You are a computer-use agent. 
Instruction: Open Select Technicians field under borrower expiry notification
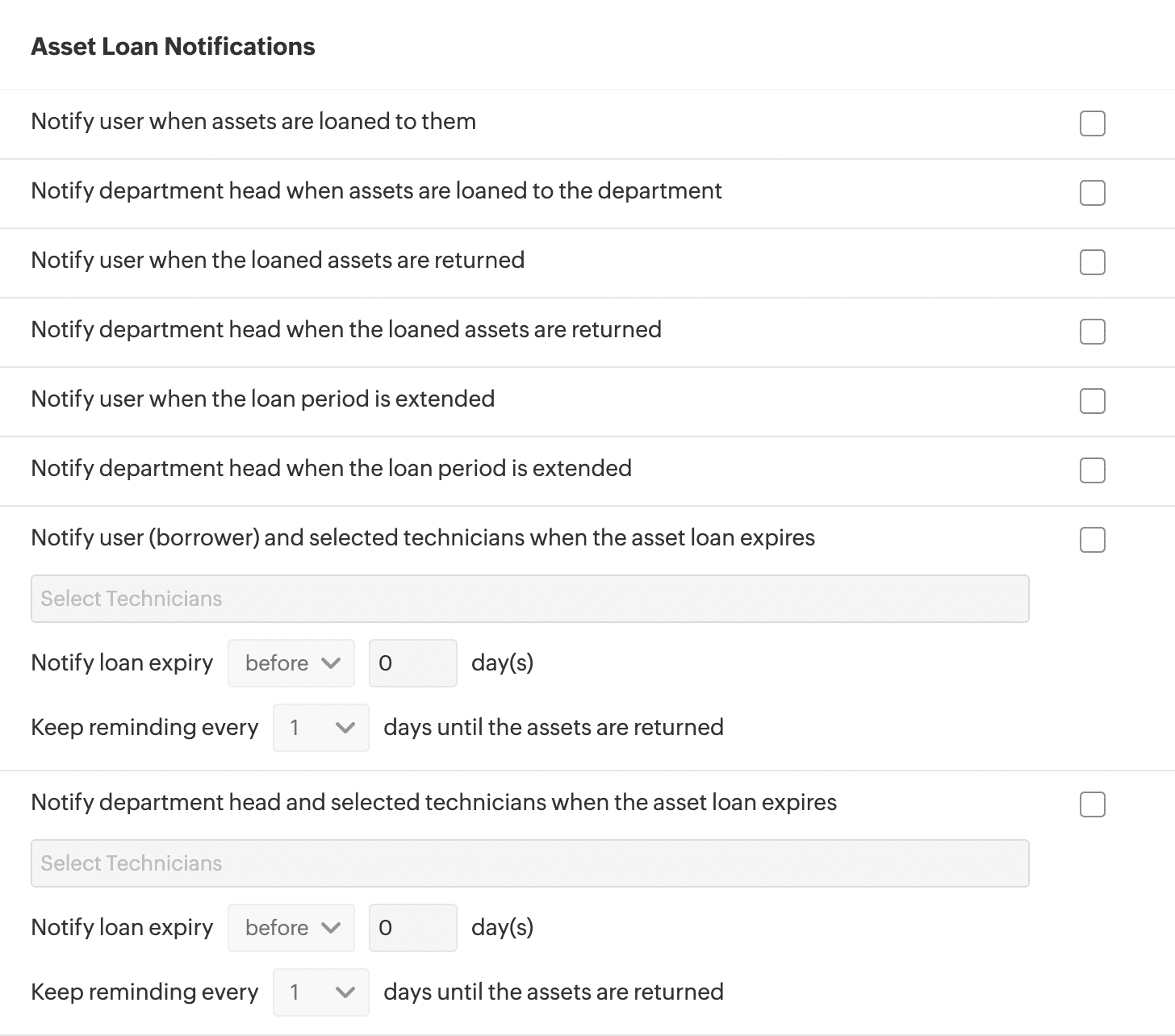(529, 599)
